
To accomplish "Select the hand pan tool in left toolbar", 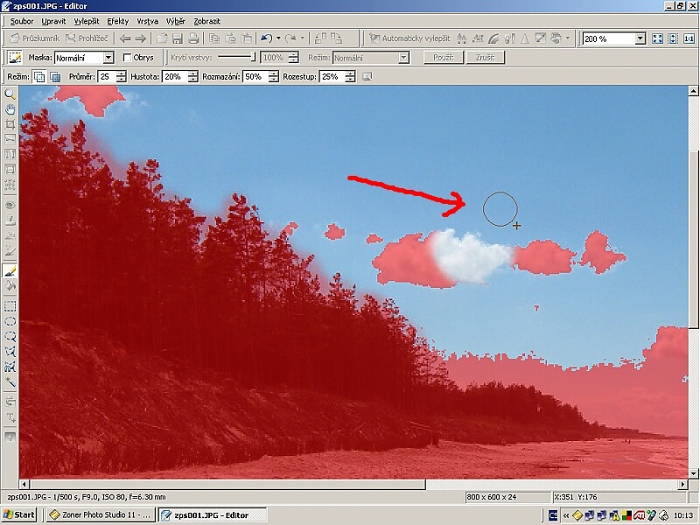I will pyautogui.click(x=10, y=108).
